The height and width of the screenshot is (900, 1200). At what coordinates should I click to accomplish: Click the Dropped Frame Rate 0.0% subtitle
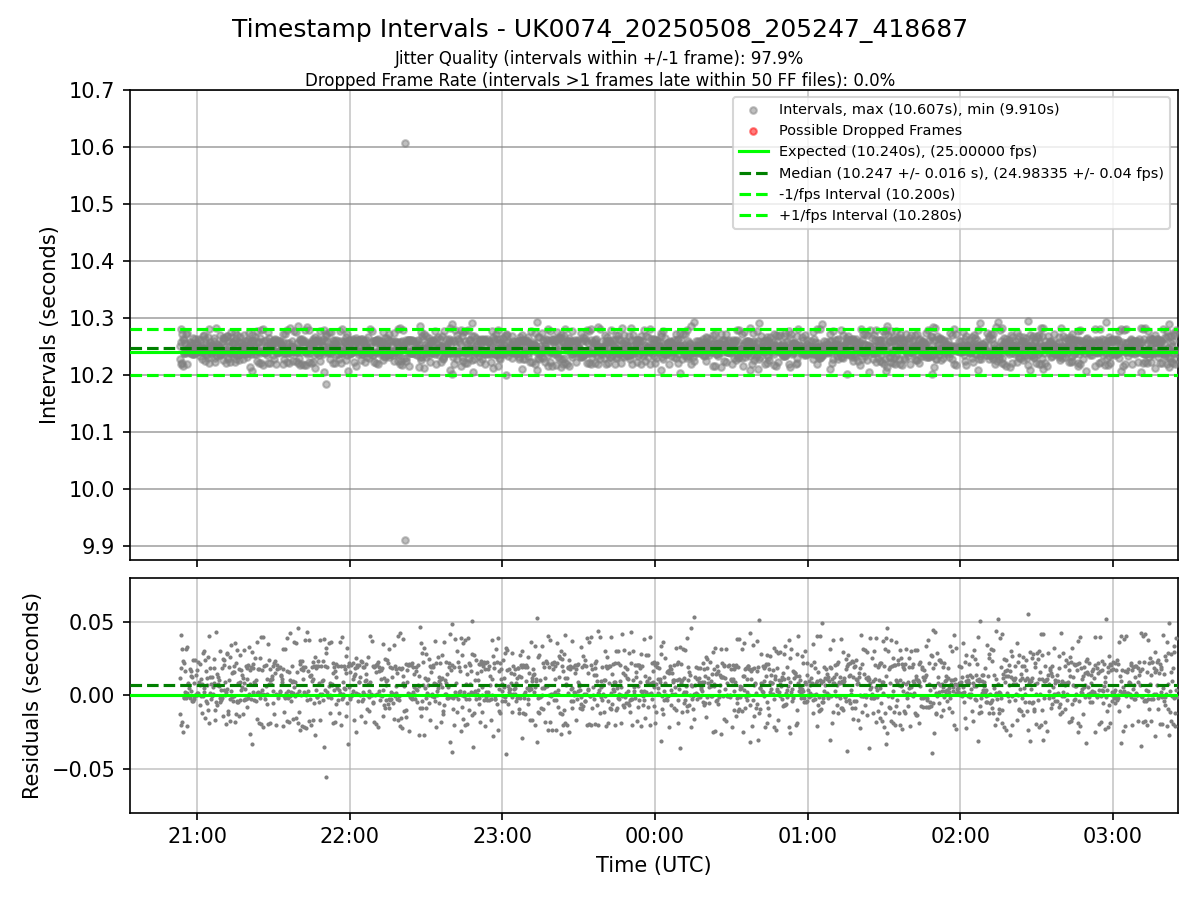coord(600,80)
